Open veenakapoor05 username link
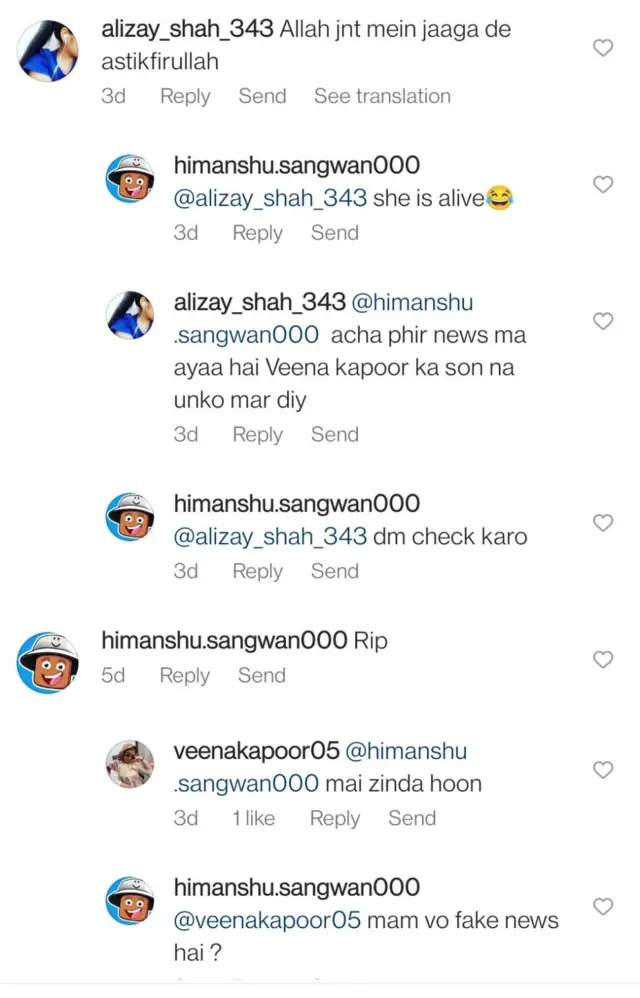This screenshot has width=640, height=998. coord(255,751)
